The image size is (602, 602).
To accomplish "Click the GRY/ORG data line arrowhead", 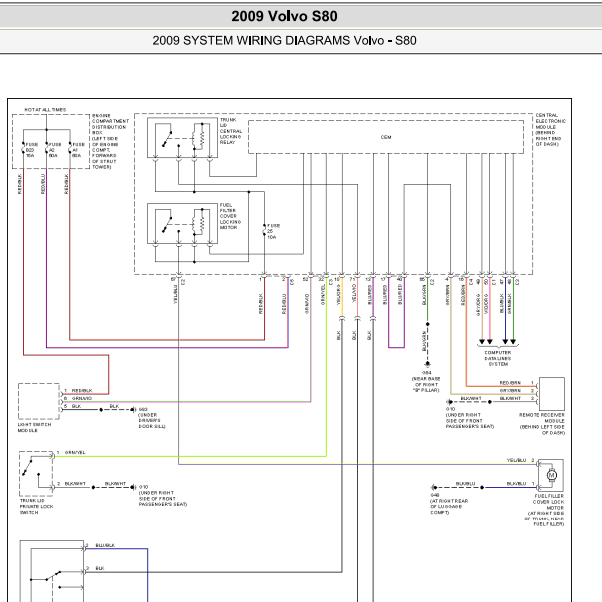I will point(482,341).
